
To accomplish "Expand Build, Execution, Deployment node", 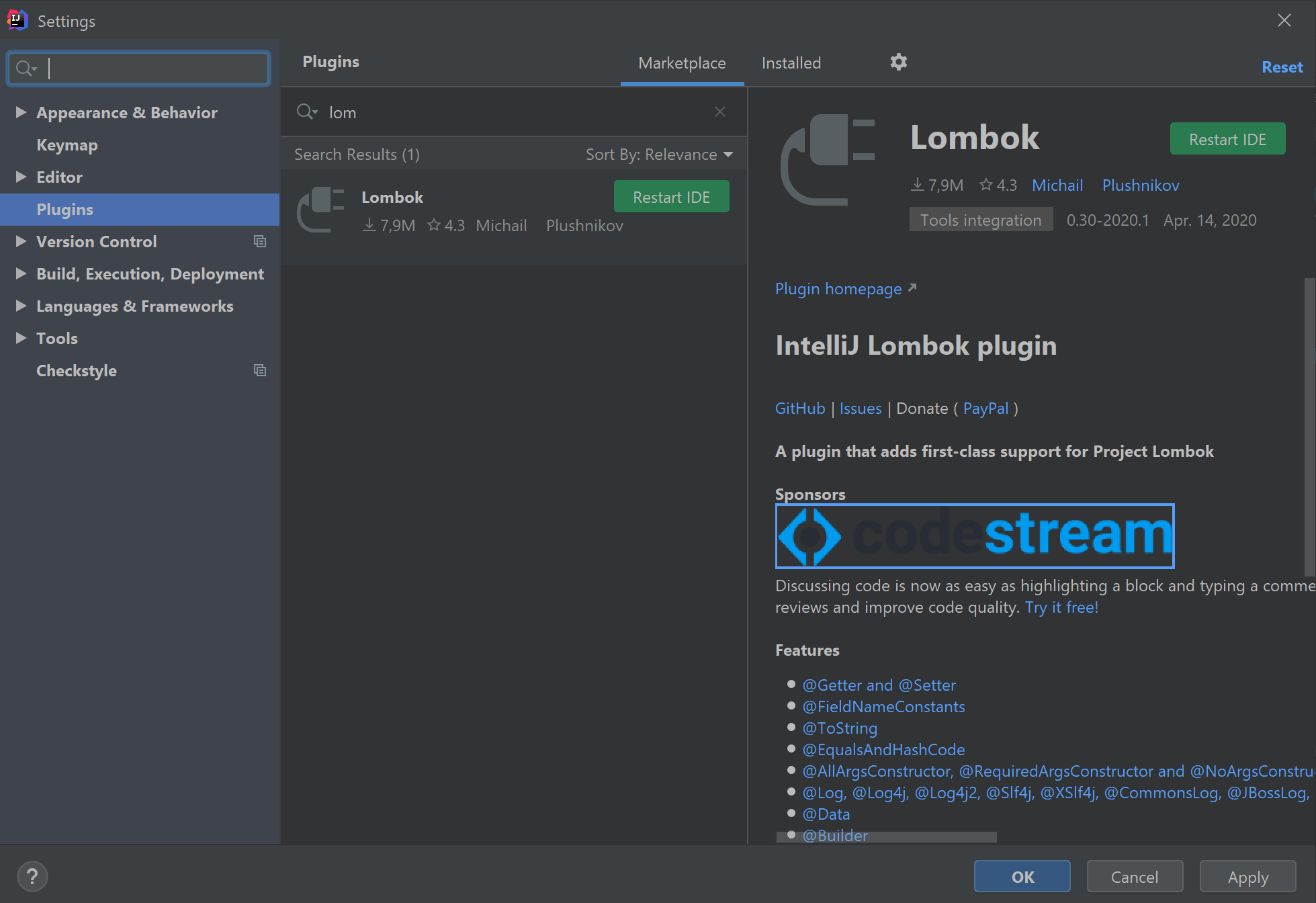I will pyautogui.click(x=21, y=273).
